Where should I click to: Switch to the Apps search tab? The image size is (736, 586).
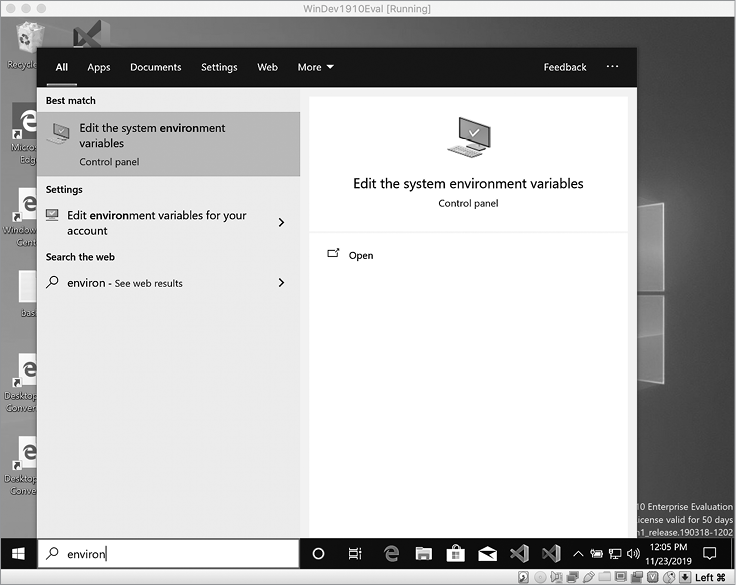click(x=99, y=67)
